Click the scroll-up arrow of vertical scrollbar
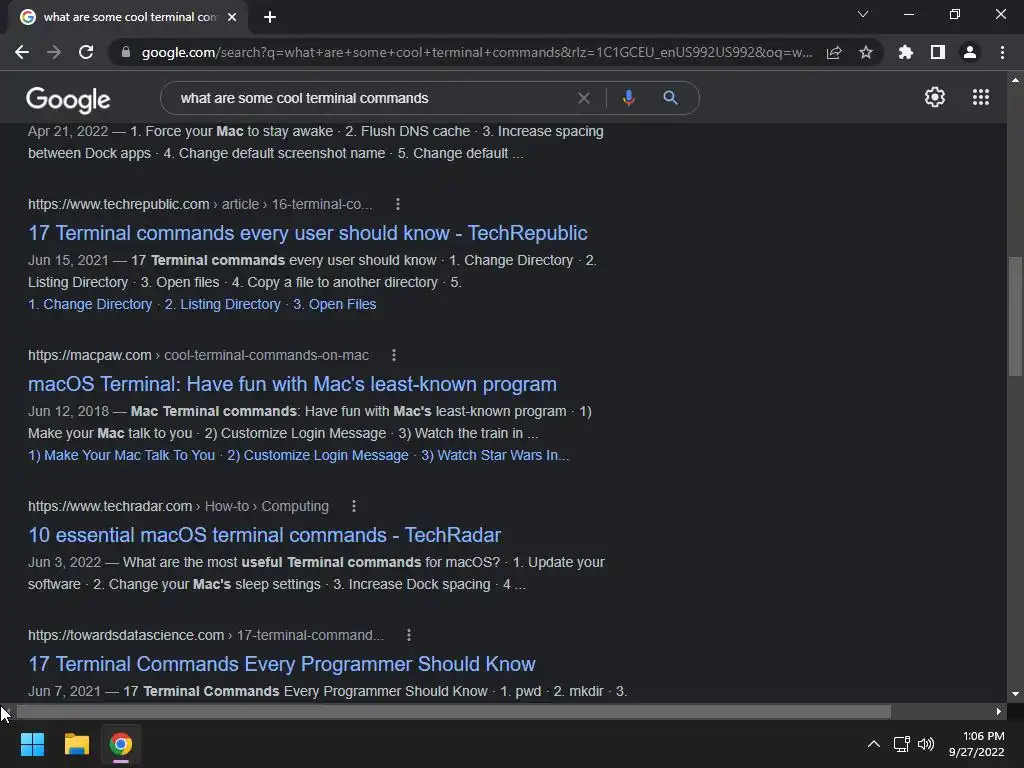The width and height of the screenshot is (1024, 768). (1015, 80)
